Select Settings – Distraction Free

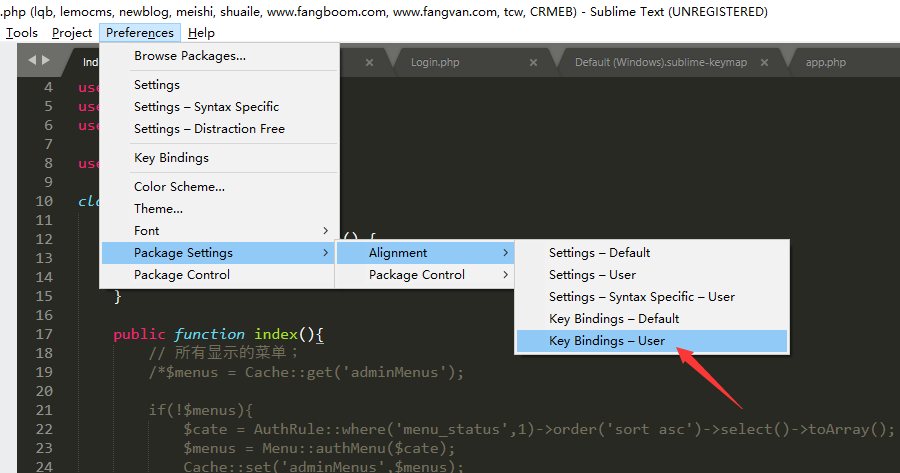click(220, 129)
